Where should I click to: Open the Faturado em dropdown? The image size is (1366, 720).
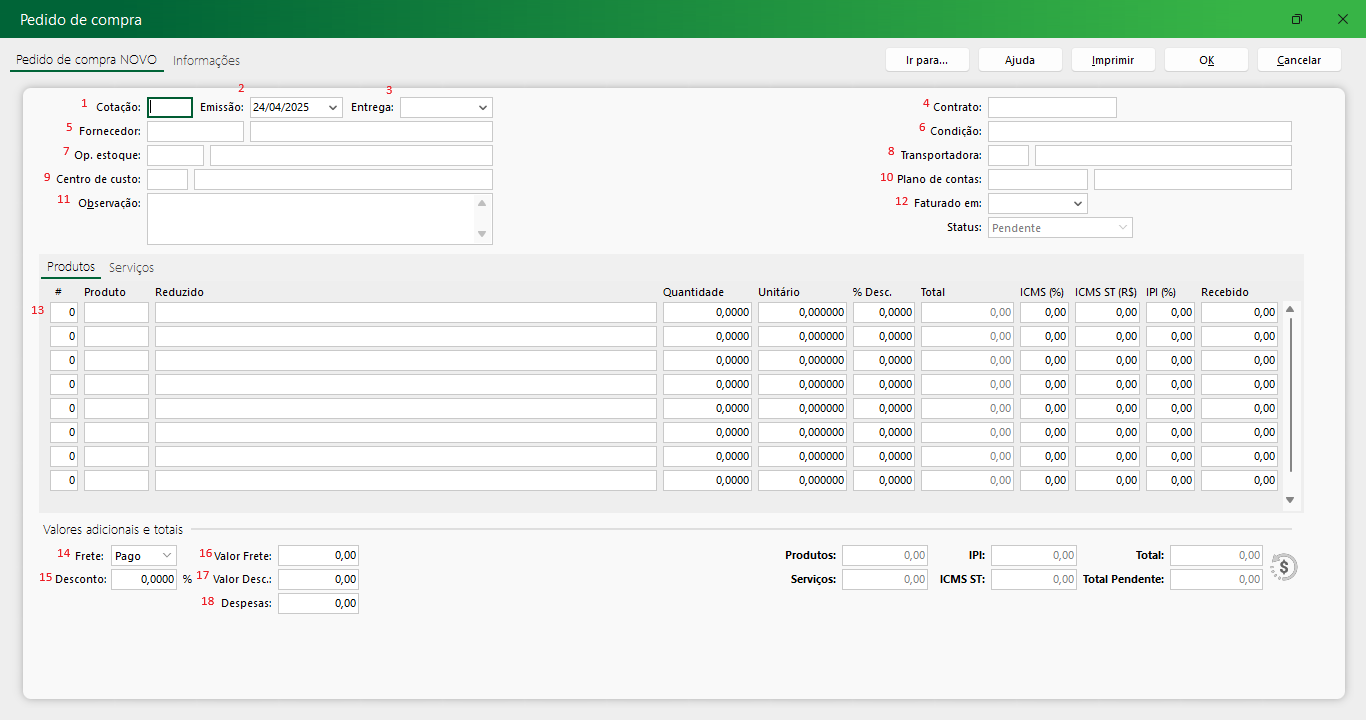[x=1077, y=204]
